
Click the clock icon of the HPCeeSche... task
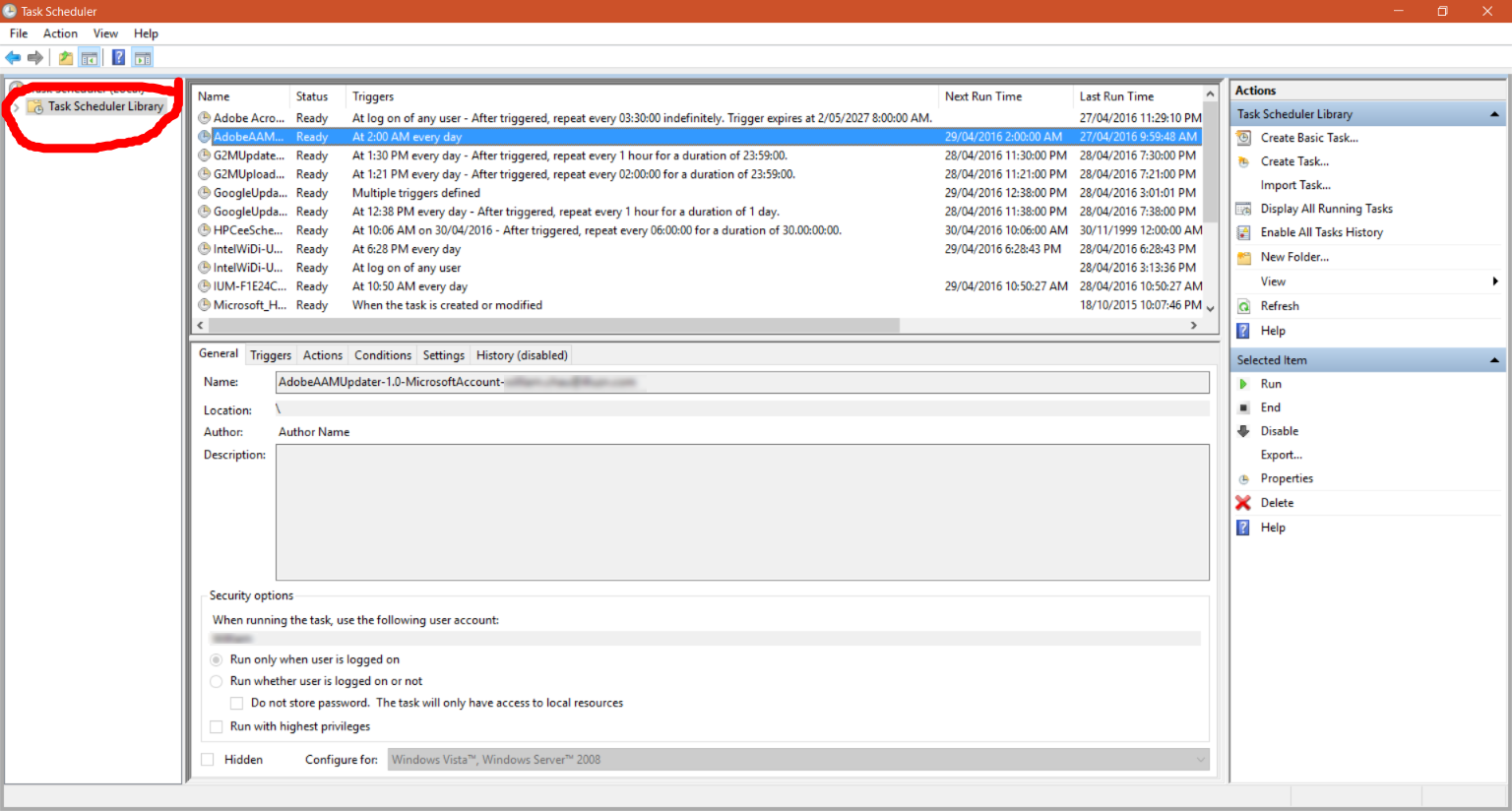coord(205,230)
